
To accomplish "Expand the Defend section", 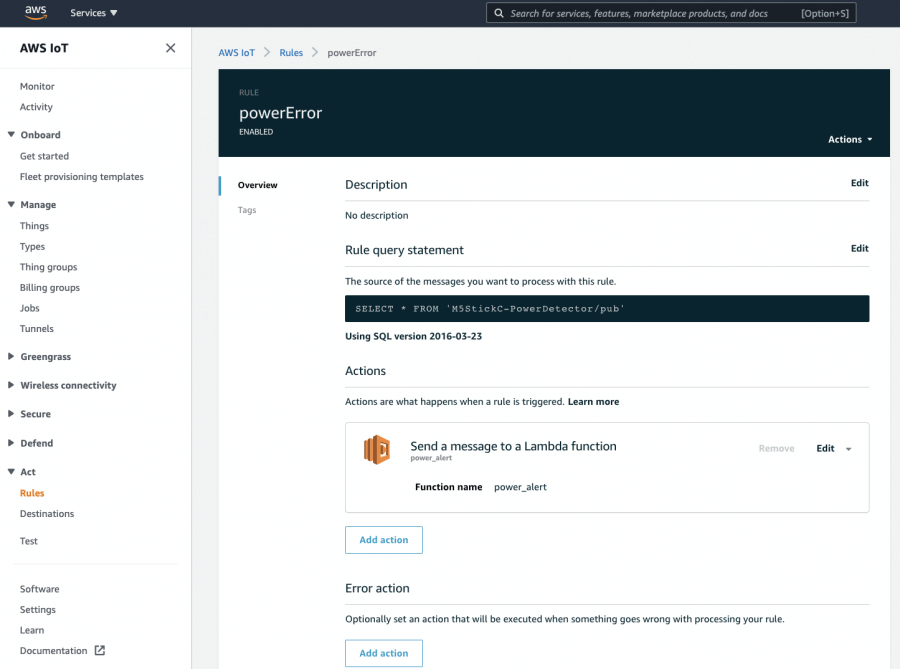I will click(x=11, y=443).
